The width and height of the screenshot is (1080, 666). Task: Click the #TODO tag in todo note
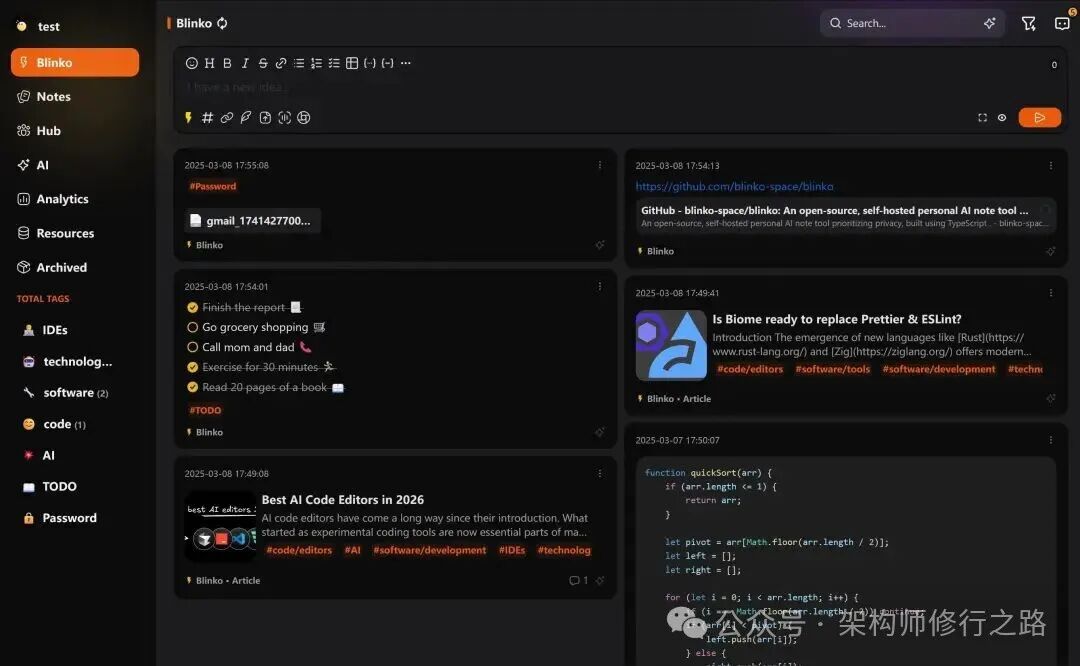[x=205, y=410]
